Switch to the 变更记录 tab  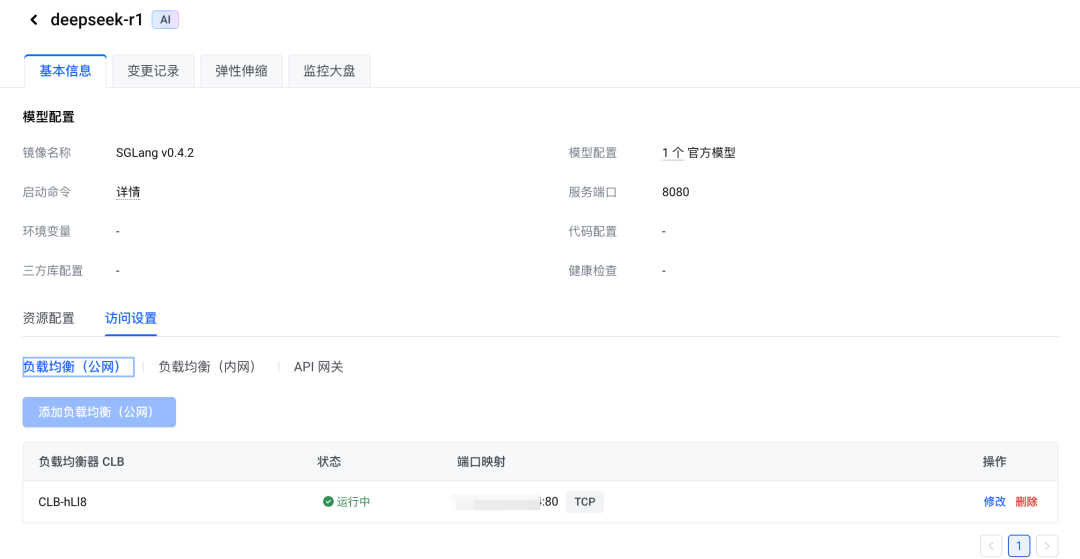[153, 71]
